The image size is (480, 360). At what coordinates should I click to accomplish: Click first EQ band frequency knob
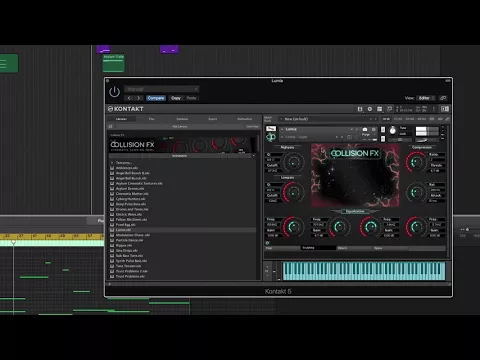pos(294,227)
